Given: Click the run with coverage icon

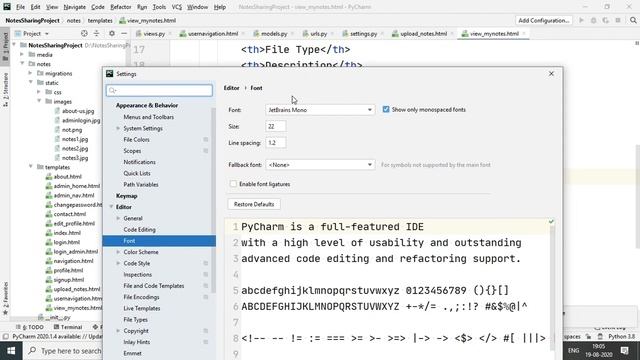Looking at the screenshot, I should click(606, 20).
